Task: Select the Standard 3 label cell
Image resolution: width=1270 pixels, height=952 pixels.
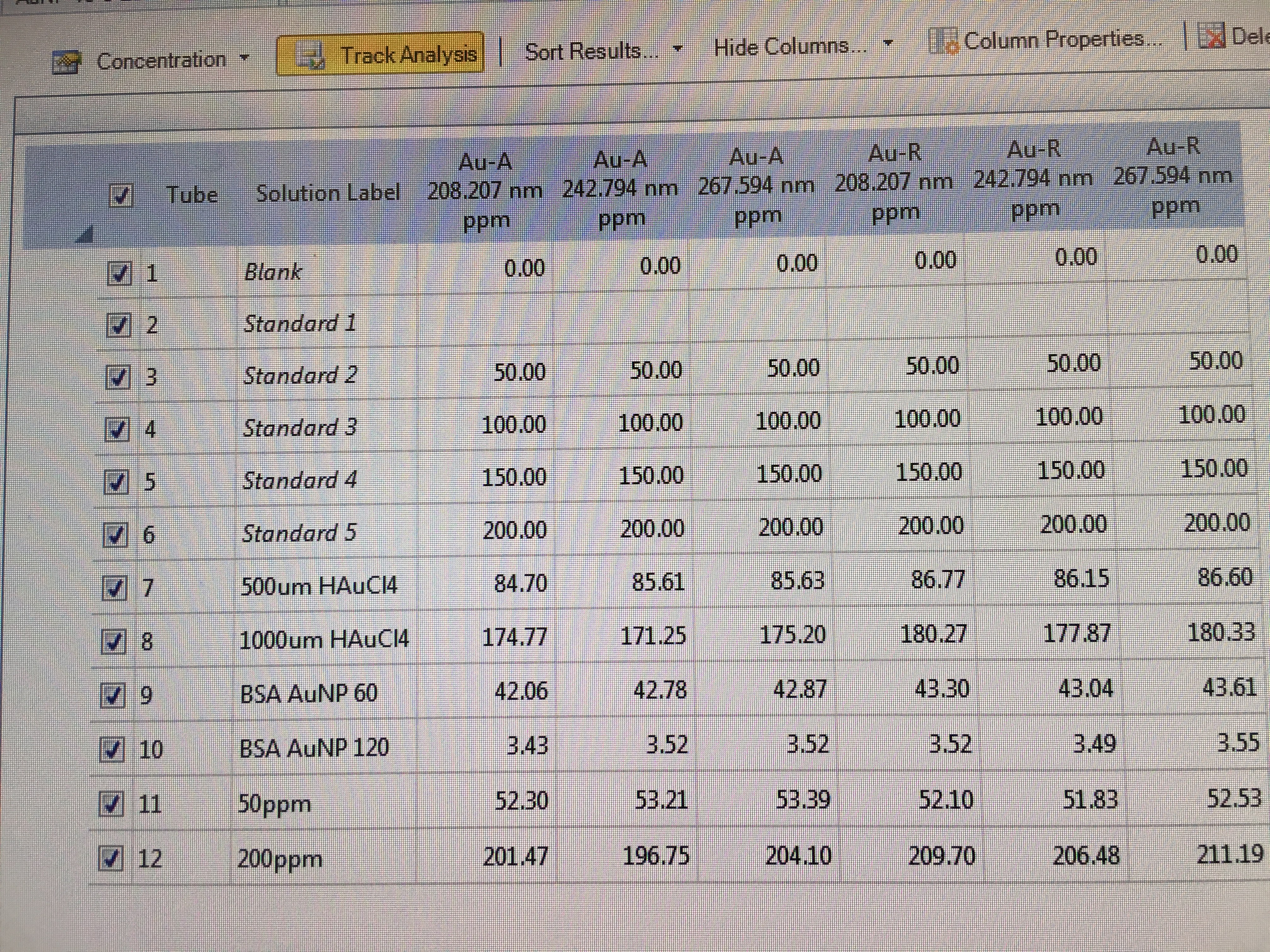Action: (300, 428)
